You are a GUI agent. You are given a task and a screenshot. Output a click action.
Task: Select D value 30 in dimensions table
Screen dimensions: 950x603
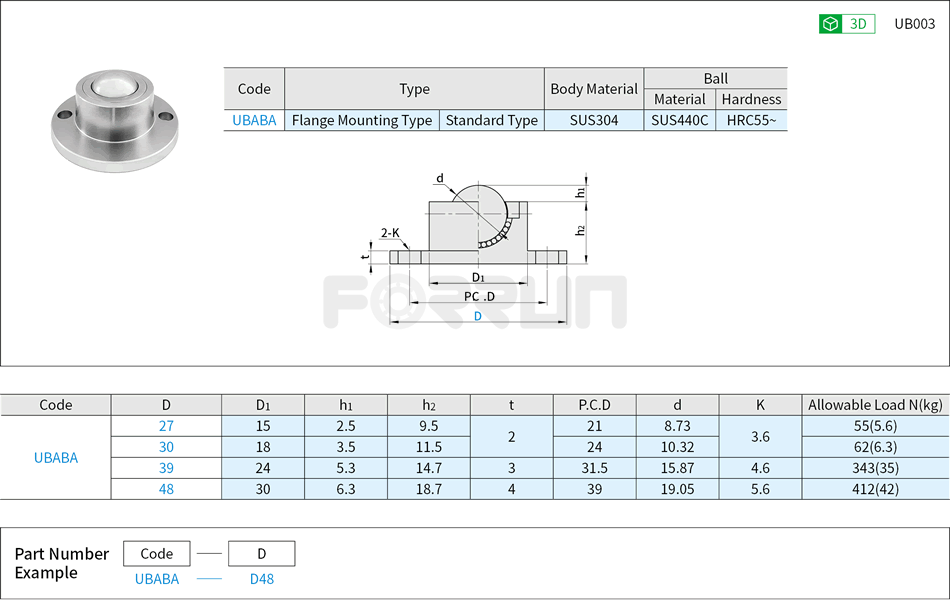pos(166,447)
